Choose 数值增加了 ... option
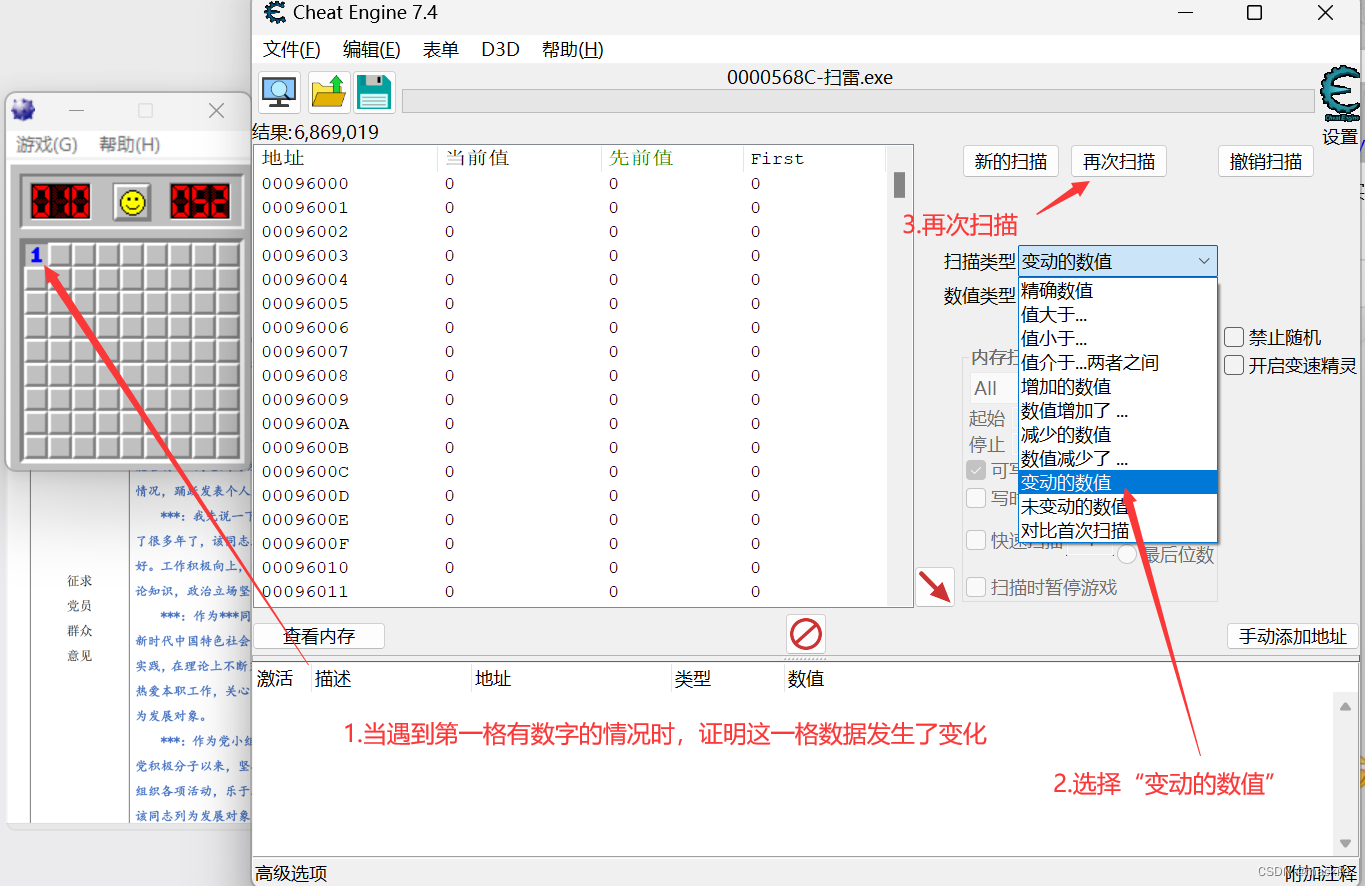 pyautogui.click(x=1118, y=411)
